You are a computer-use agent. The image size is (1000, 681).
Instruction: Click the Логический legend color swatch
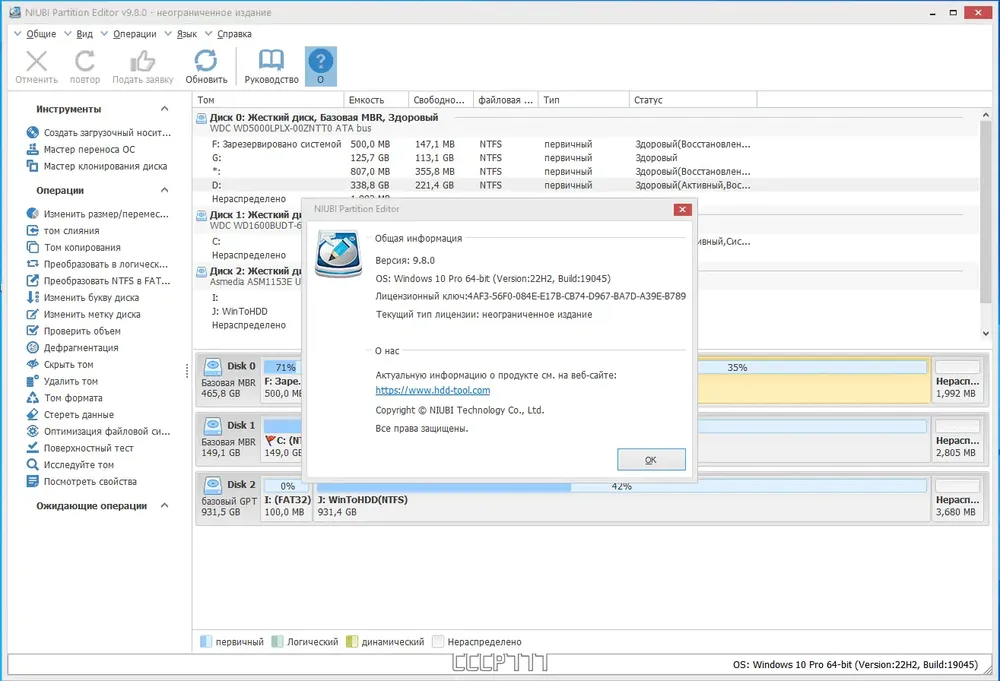tap(277, 641)
